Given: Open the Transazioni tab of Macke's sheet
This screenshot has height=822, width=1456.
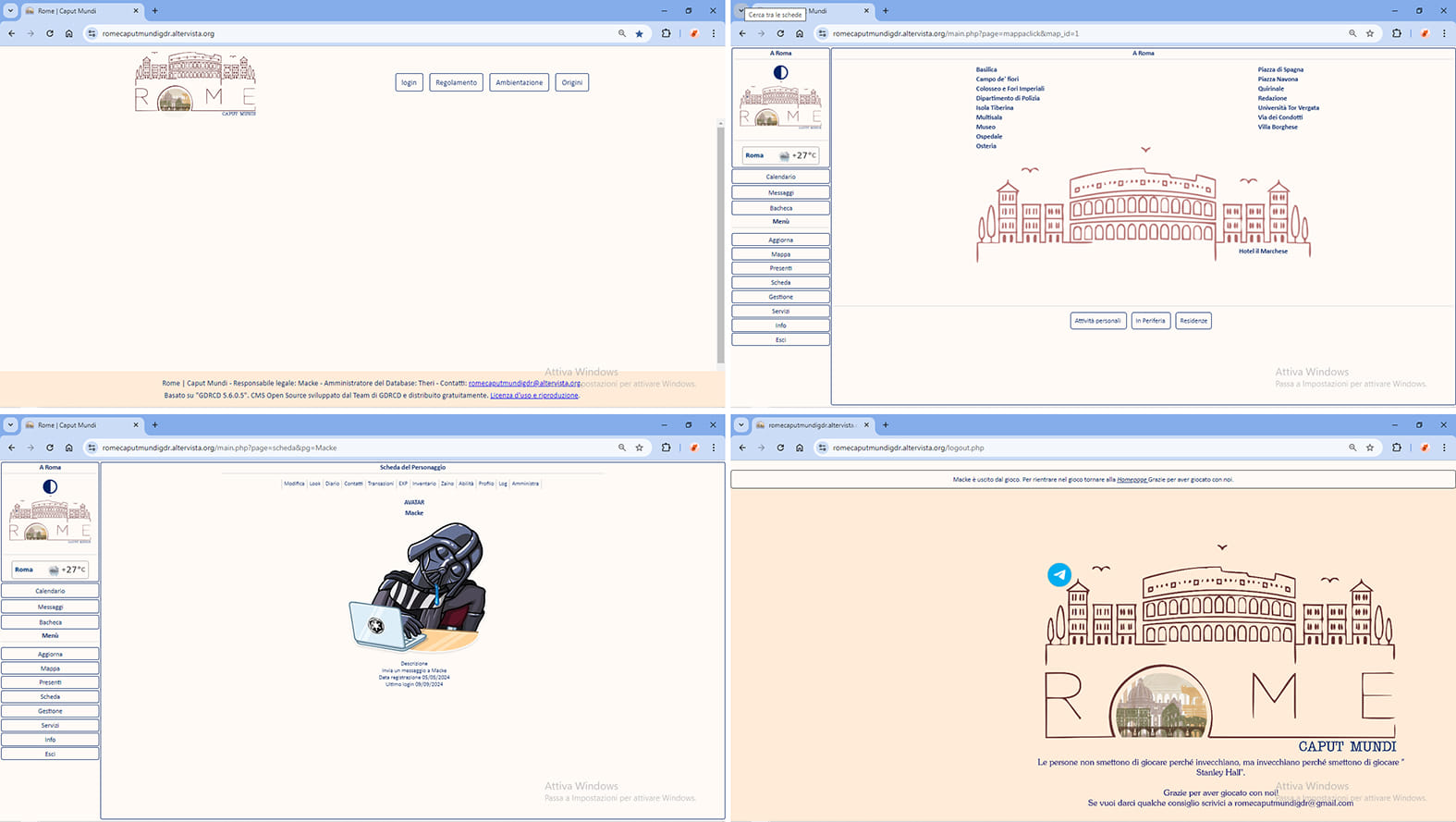Looking at the screenshot, I should 380,484.
